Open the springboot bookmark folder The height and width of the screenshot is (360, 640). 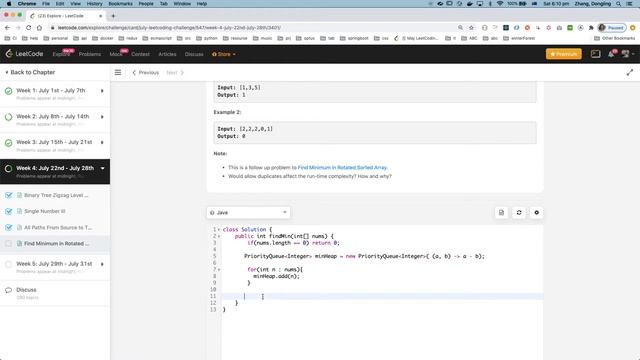pos(354,38)
